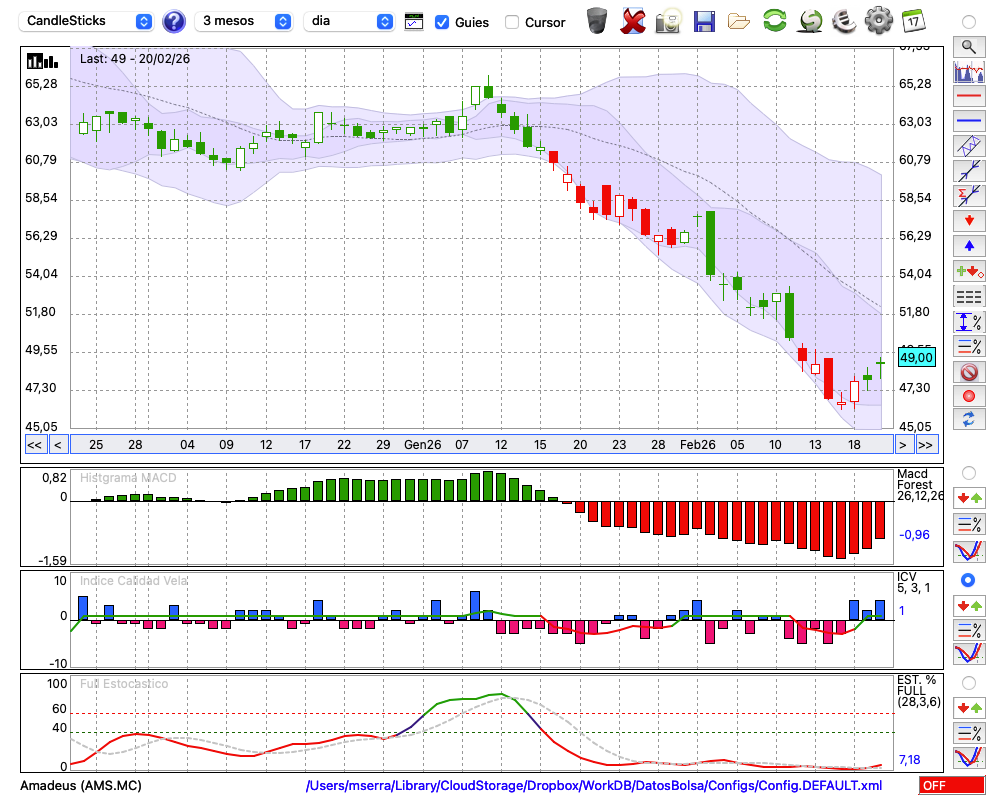Enable the Cursor checkbox

512,21
